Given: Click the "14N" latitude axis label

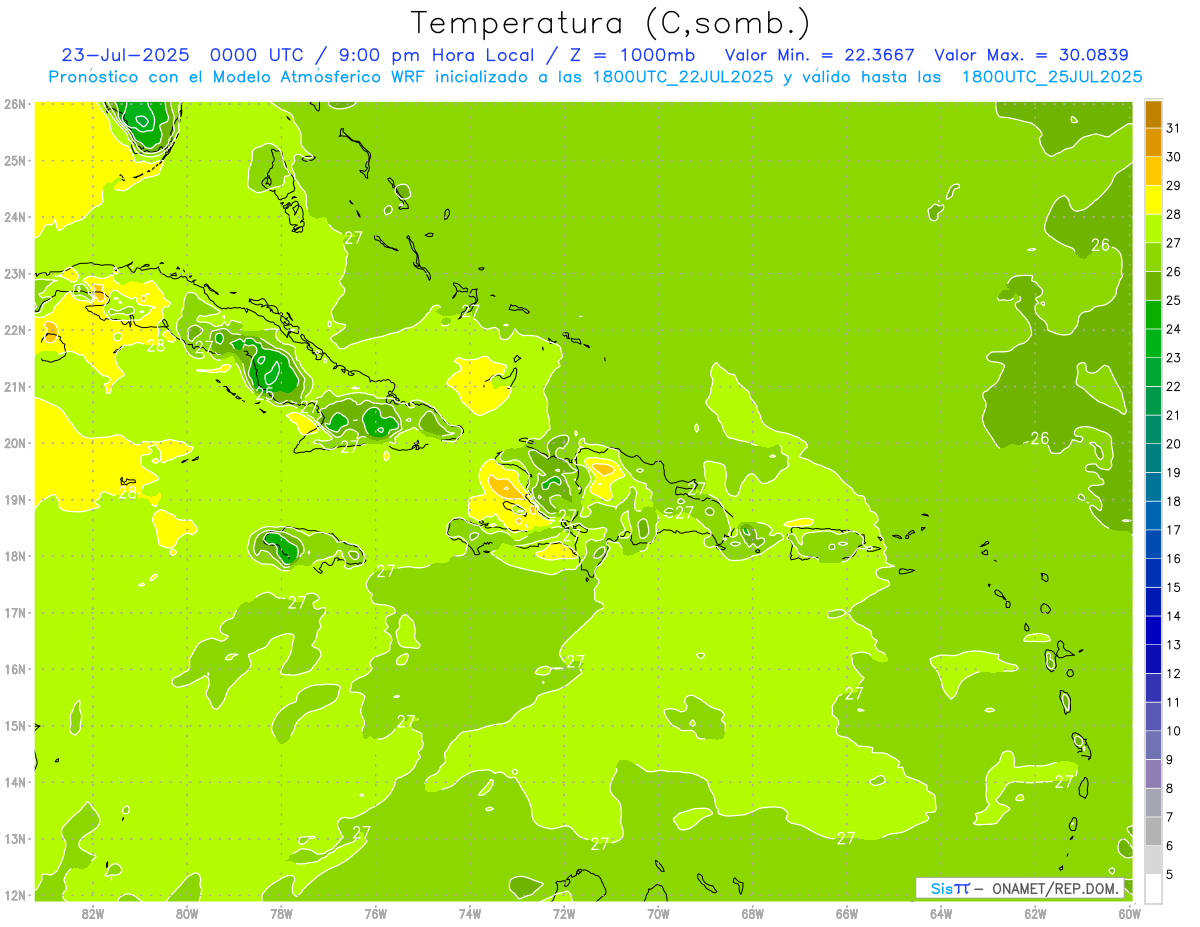Looking at the screenshot, I should click(15, 782).
